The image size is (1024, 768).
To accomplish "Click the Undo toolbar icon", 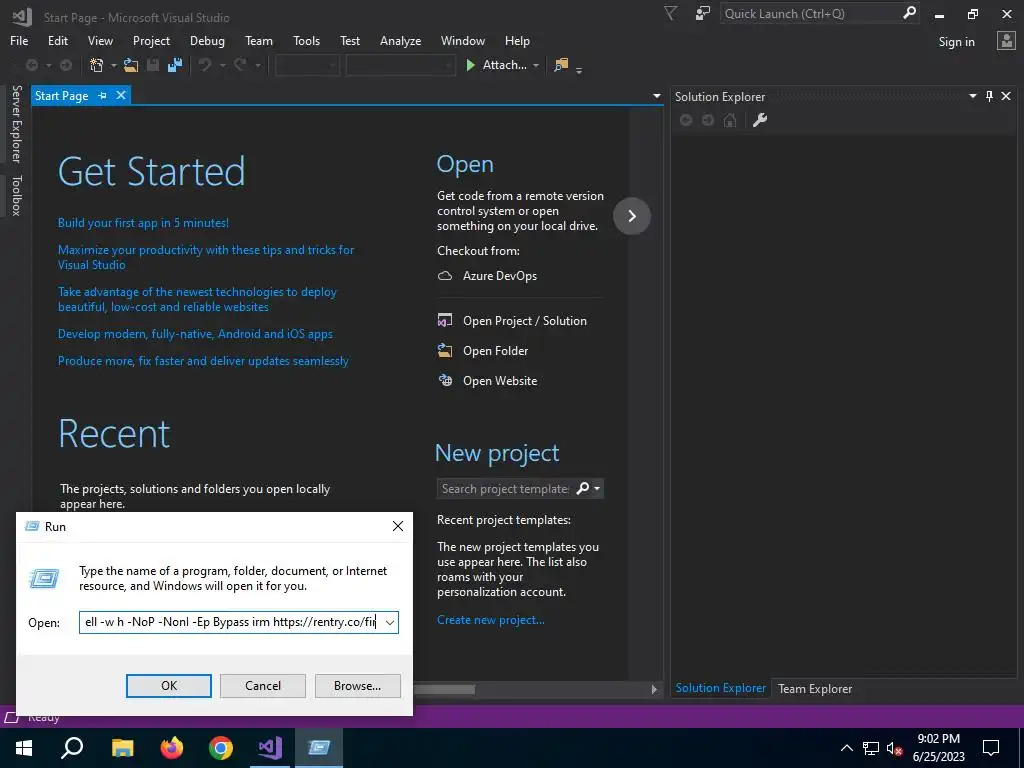I will (205, 65).
